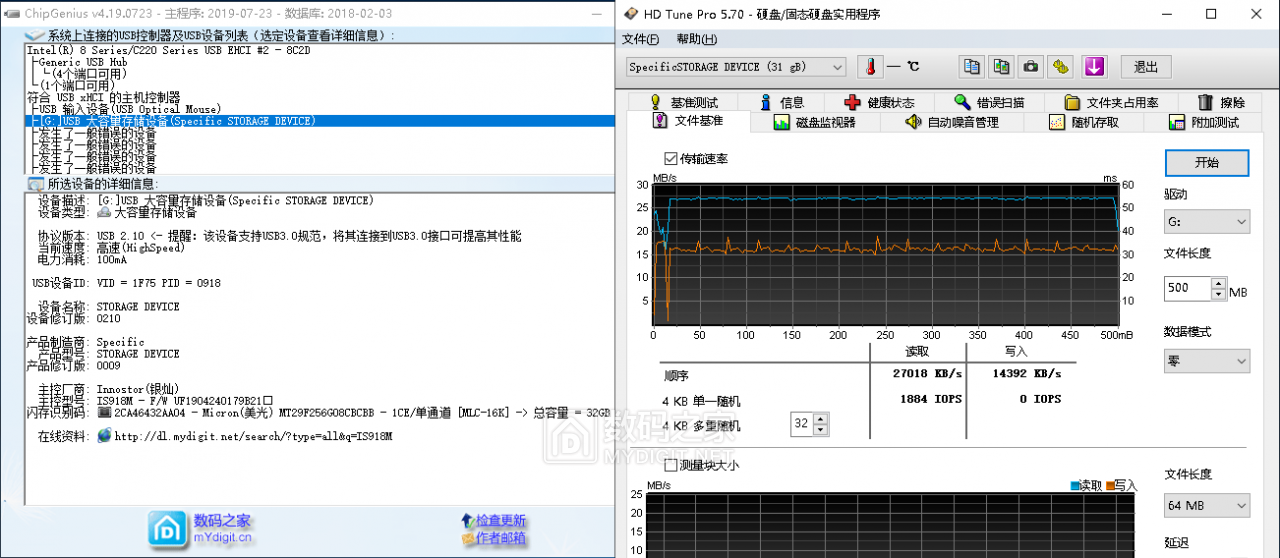1280x558 pixels.
Task: Click the camera save screenshot icon
Action: pos(1031,67)
